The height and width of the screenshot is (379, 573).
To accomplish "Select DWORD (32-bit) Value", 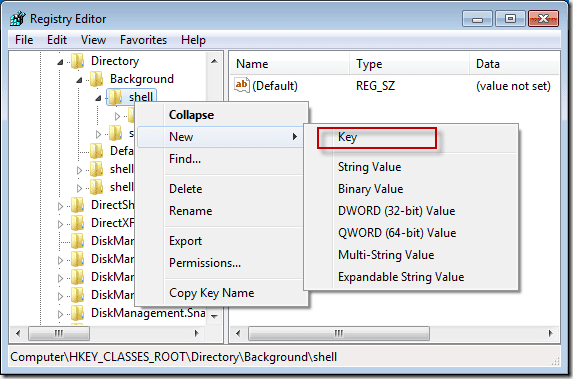I will pyautogui.click(x=411, y=211).
